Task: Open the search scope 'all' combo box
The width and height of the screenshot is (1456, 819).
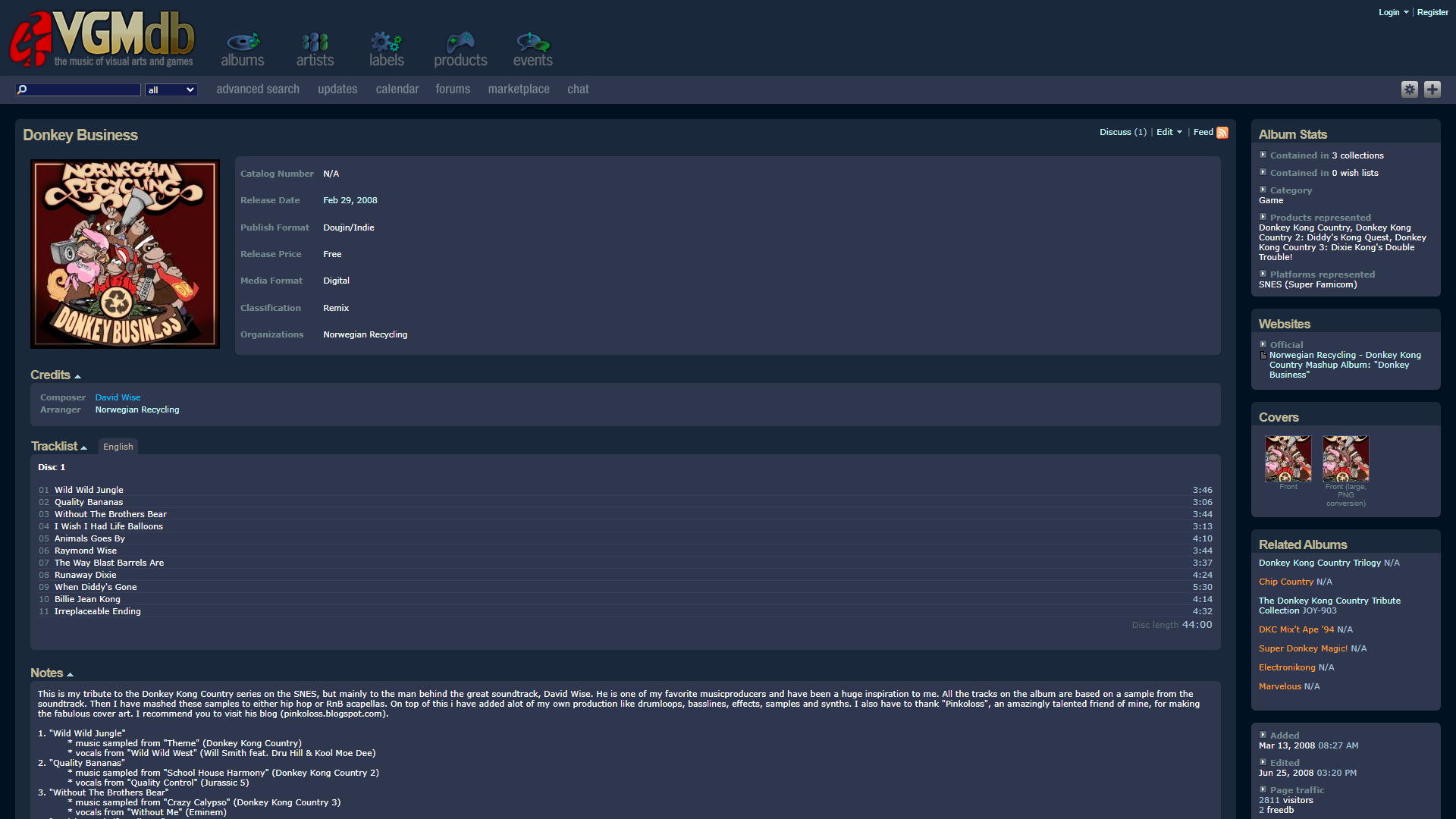Action: (x=171, y=89)
